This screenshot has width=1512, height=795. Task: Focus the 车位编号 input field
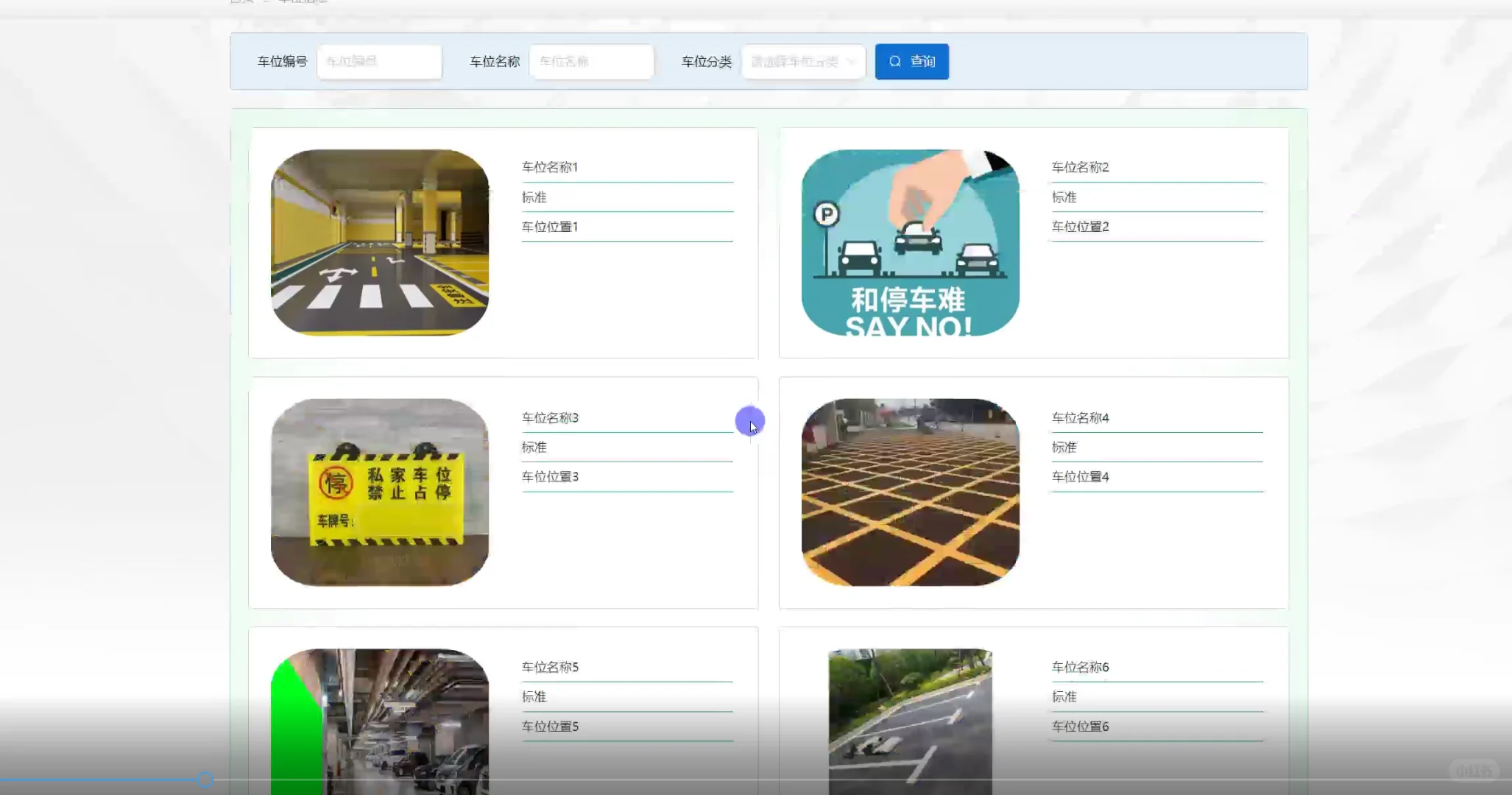click(379, 62)
